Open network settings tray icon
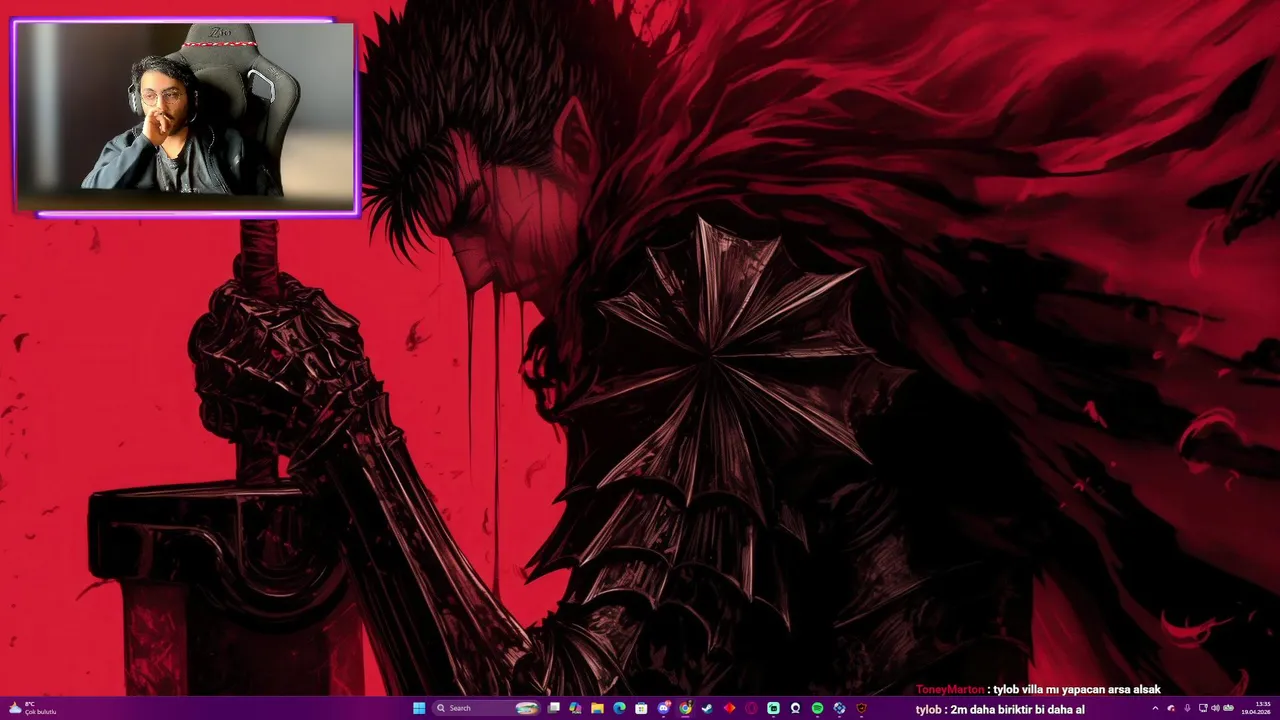1280x720 pixels. 1203,708
